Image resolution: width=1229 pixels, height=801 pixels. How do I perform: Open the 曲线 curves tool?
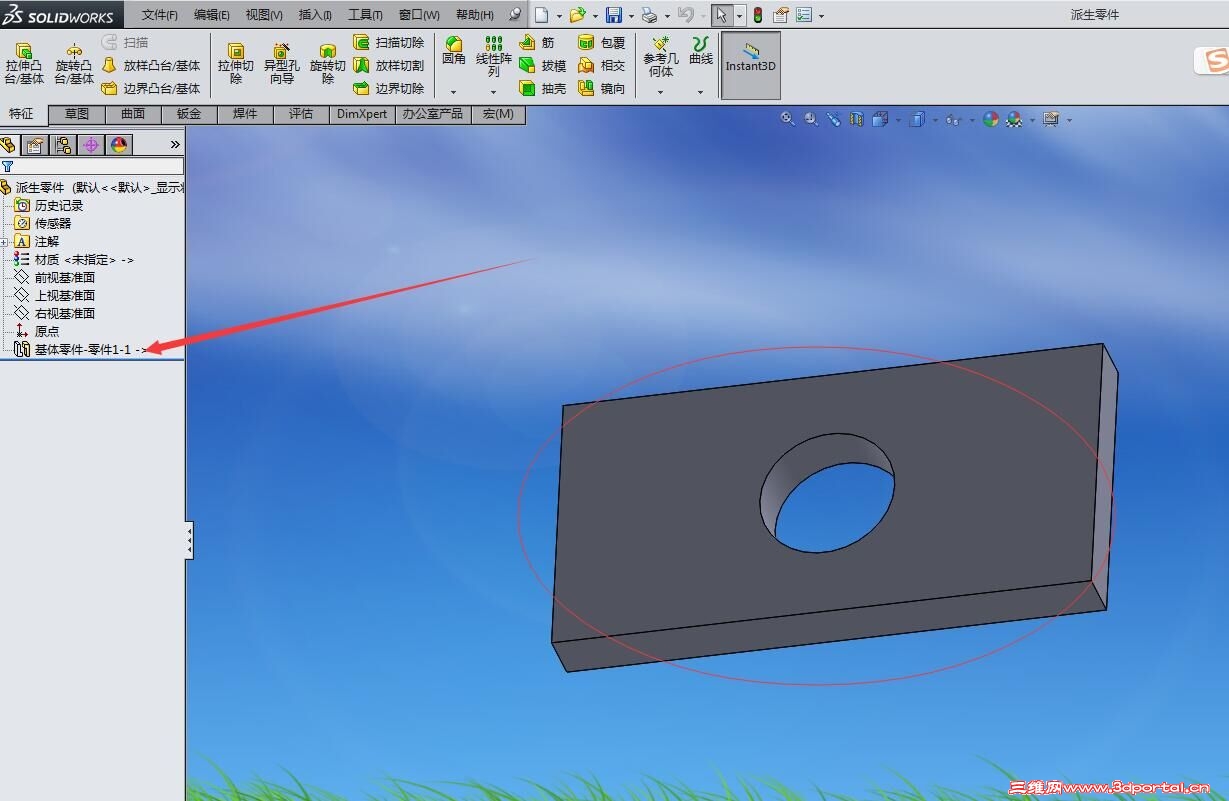[701, 51]
